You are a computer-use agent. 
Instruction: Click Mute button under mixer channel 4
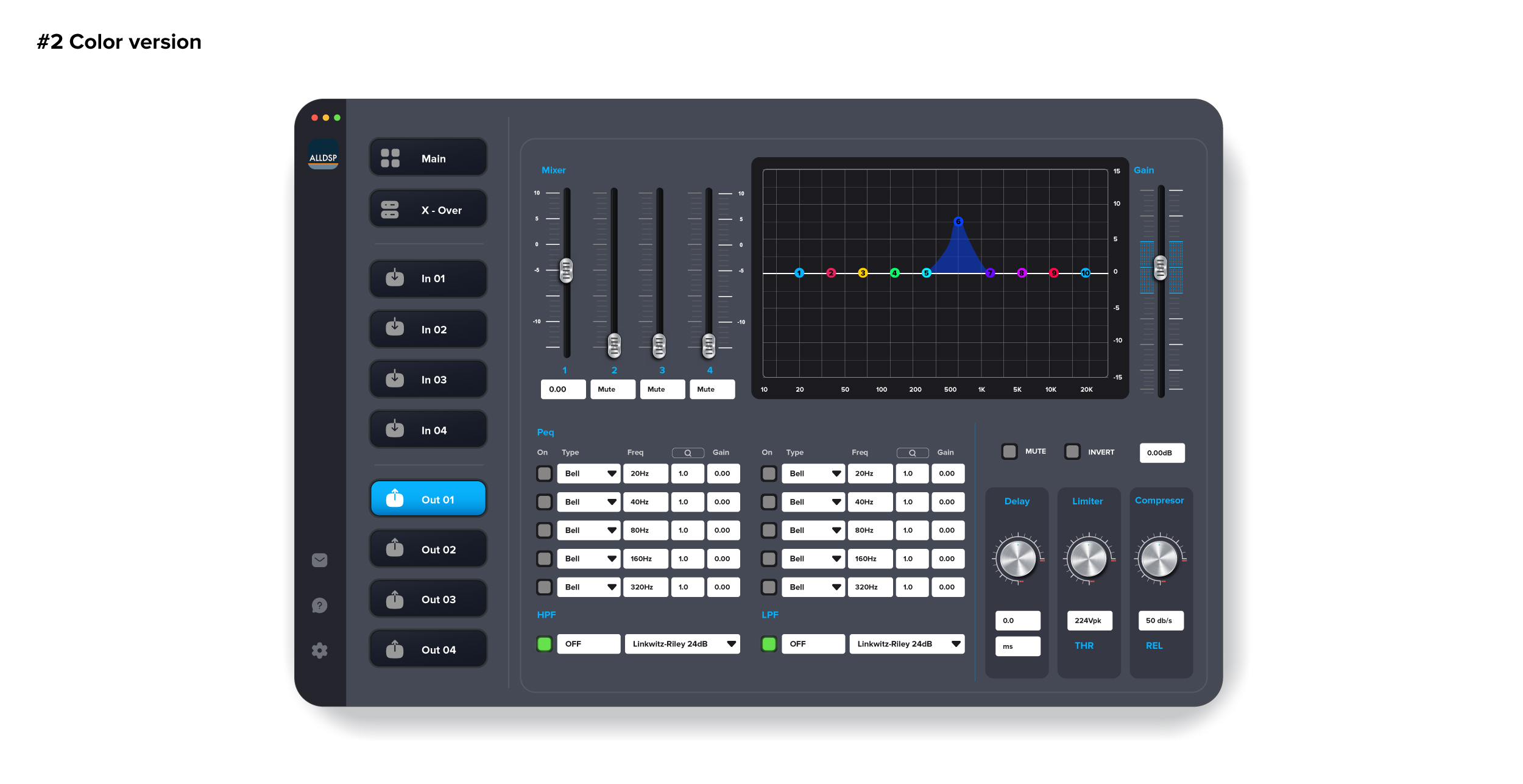[x=712, y=389]
